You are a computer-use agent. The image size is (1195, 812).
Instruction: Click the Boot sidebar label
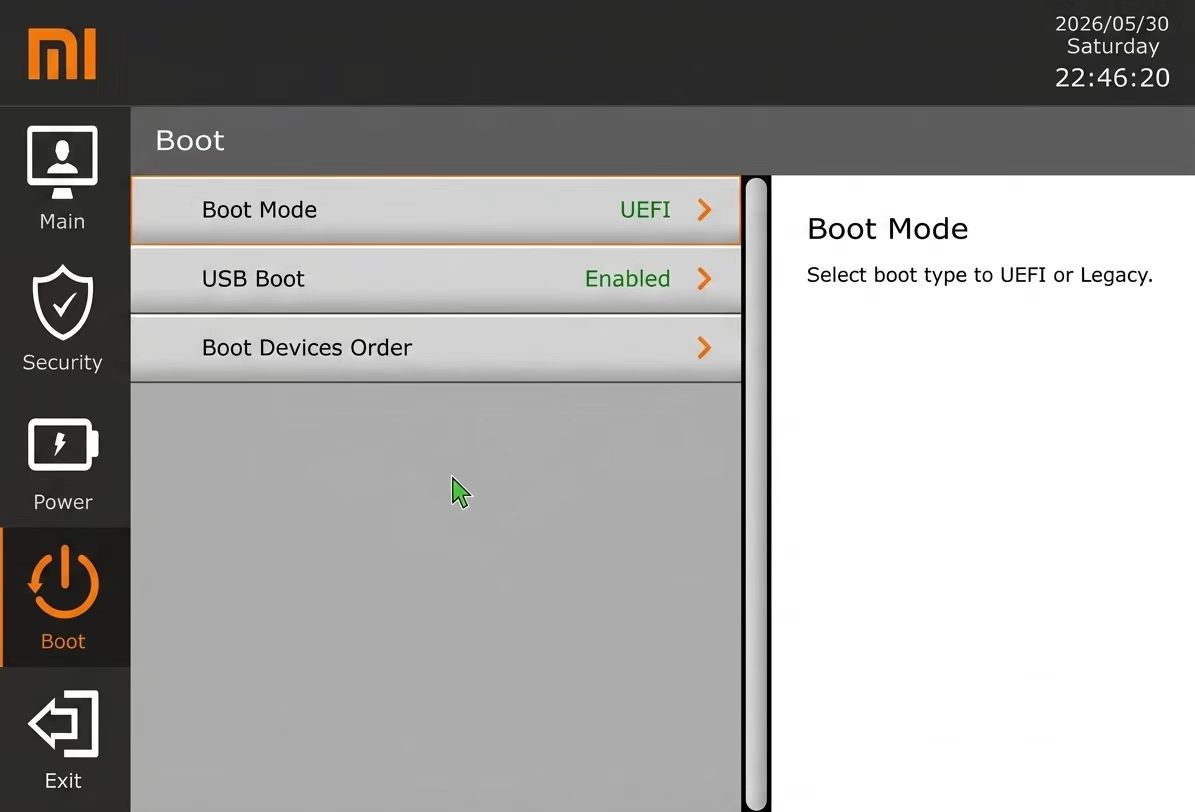(x=63, y=641)
